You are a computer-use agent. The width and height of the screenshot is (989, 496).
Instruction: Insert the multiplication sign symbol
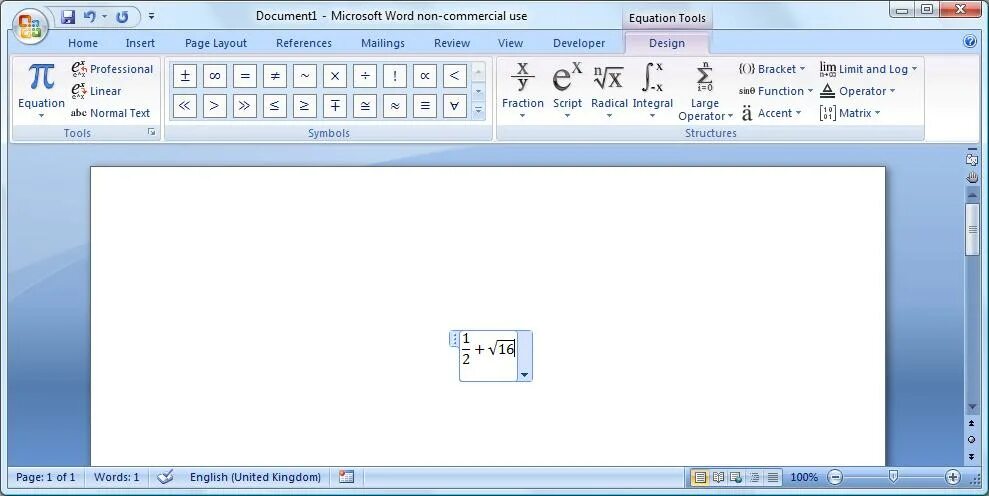pos(335,76)
